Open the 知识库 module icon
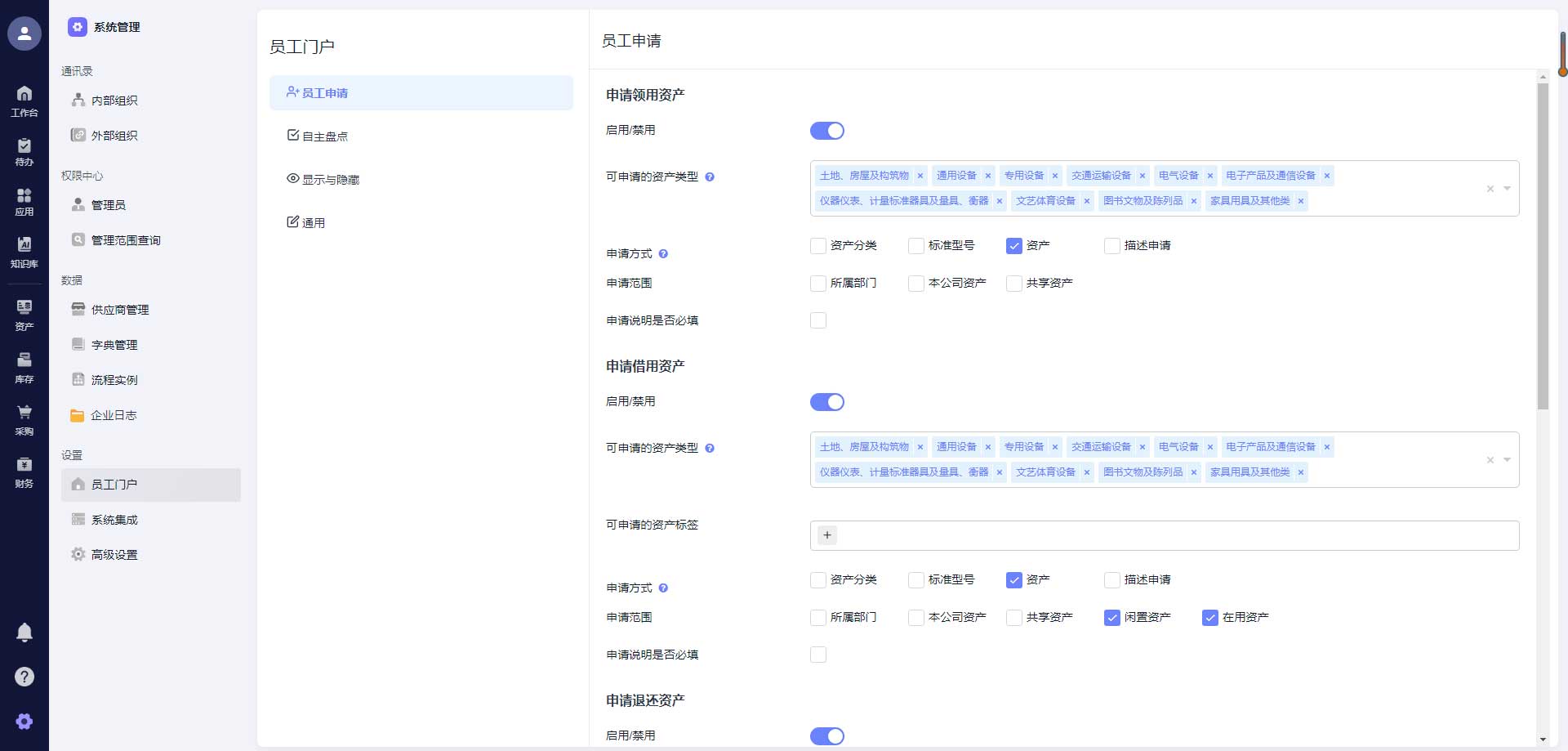 click(24, 251)
